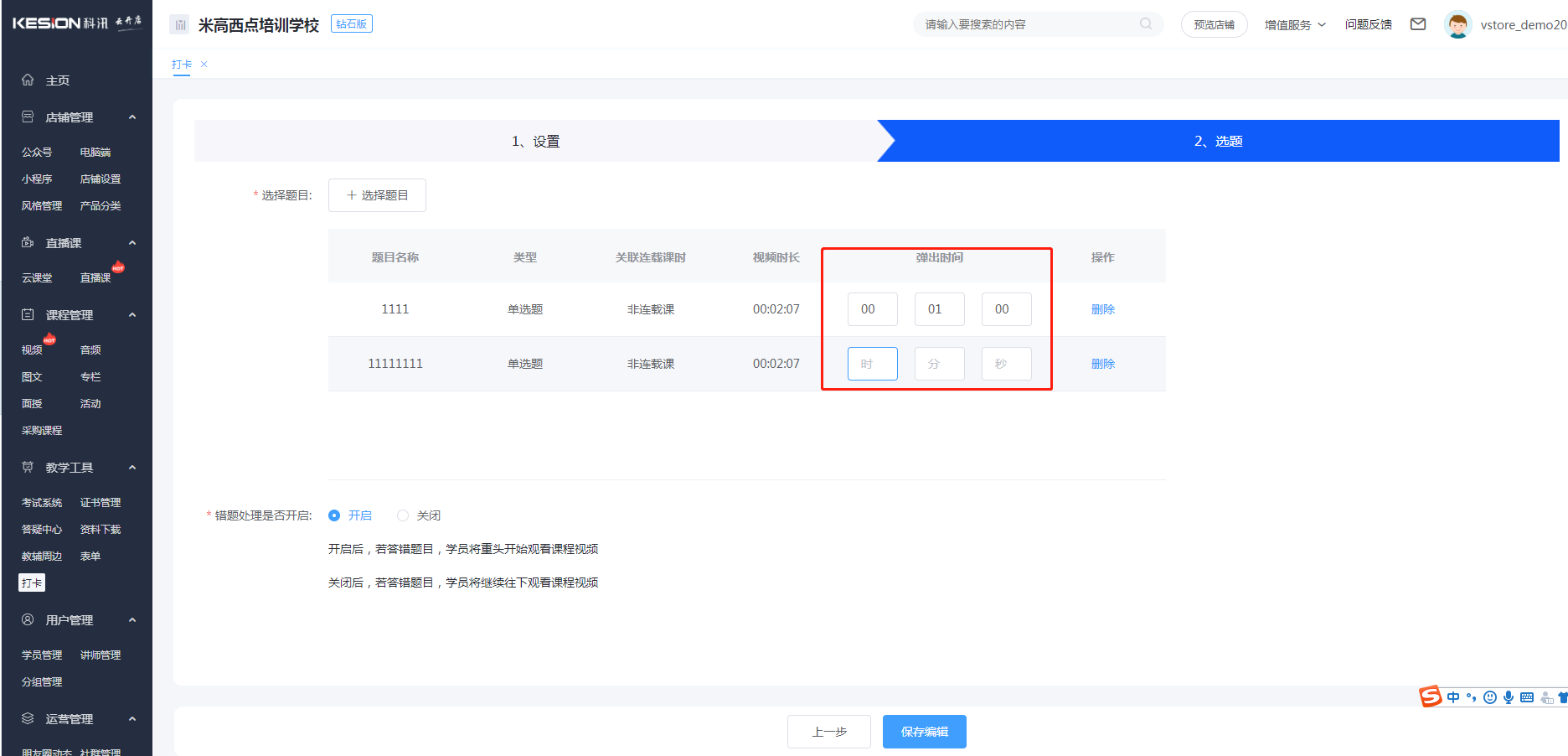Open 考试系统 in the sidebar

pyautogui.click(x=42, y=503)
